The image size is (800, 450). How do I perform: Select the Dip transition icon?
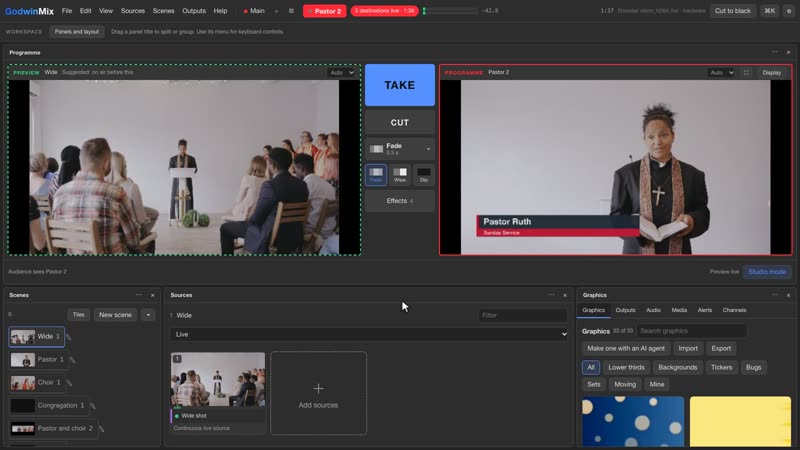click(423, 174)
